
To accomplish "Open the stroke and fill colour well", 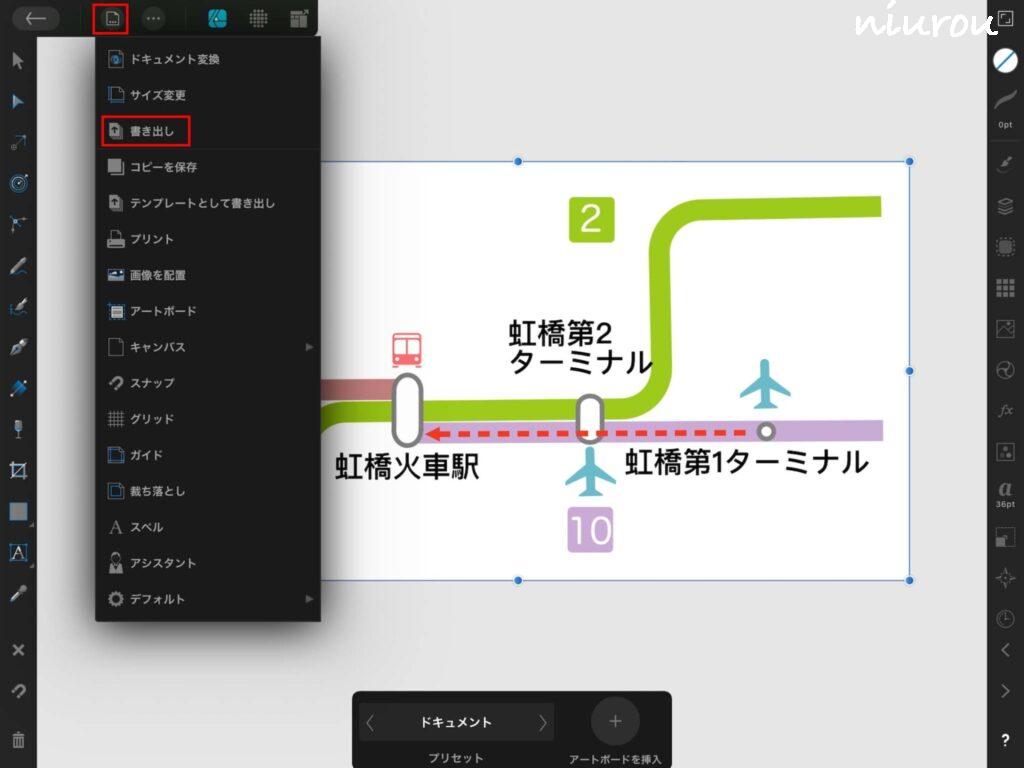I will click(1005, 60).
